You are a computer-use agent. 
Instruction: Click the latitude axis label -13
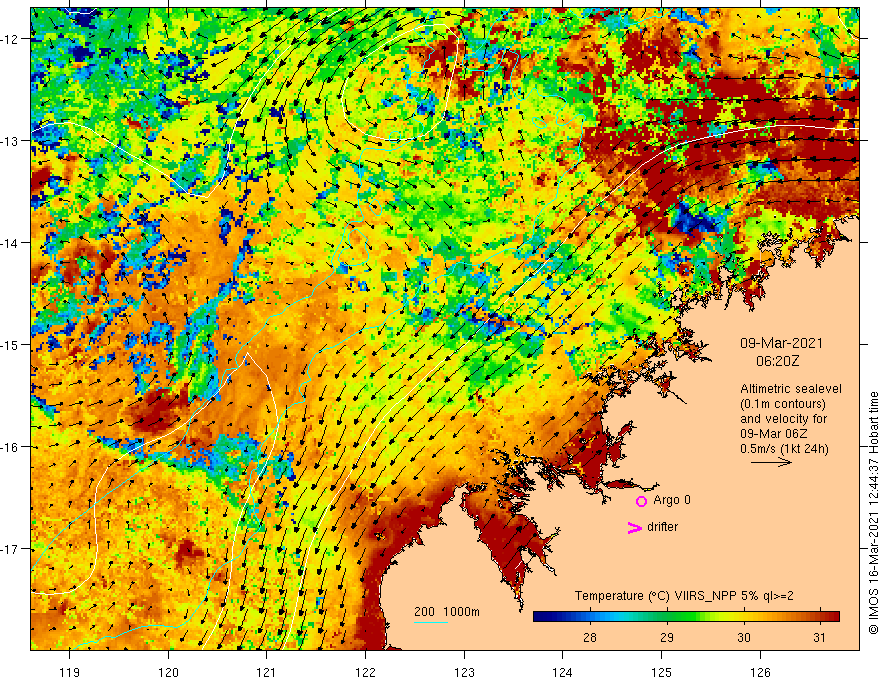[10, 141]
